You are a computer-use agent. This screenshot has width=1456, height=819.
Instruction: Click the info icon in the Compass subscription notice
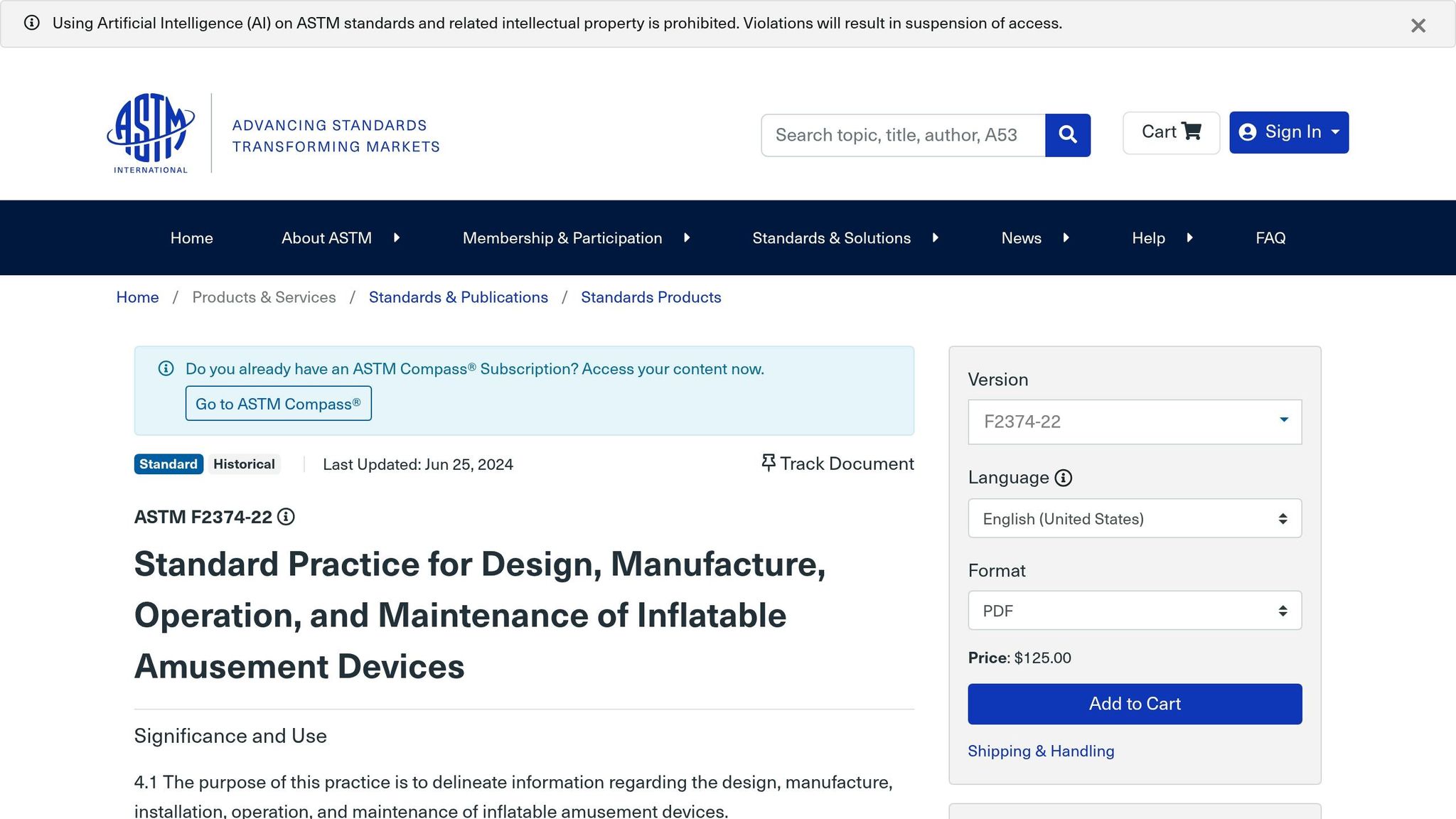coord(166,368)
